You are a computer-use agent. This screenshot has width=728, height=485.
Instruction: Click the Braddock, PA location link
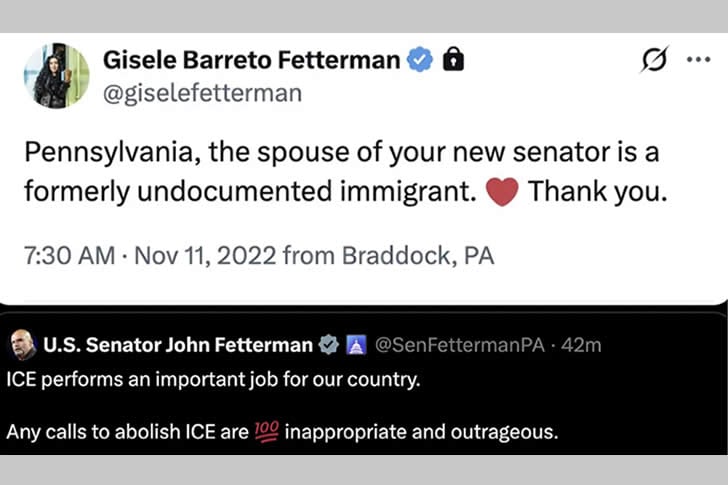pos(418,254)
